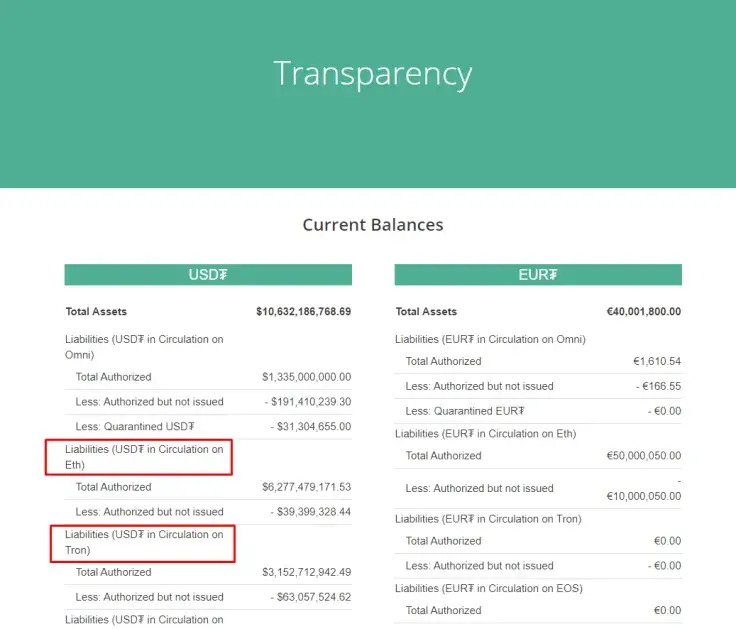Viewport: 736px width, 629px height.
Task: Click the Transparency page heading
Action: 373,74
